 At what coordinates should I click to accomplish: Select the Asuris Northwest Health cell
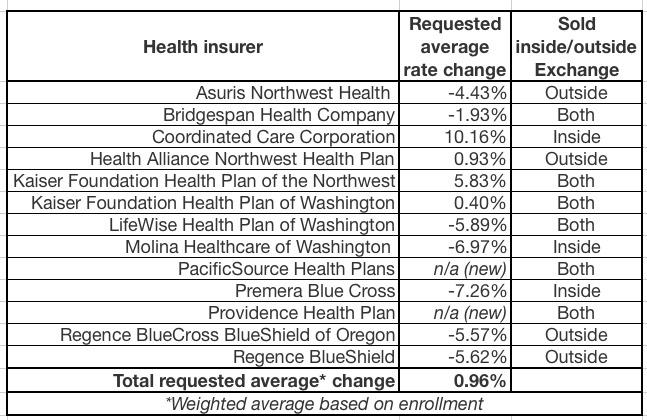(292, 93)
